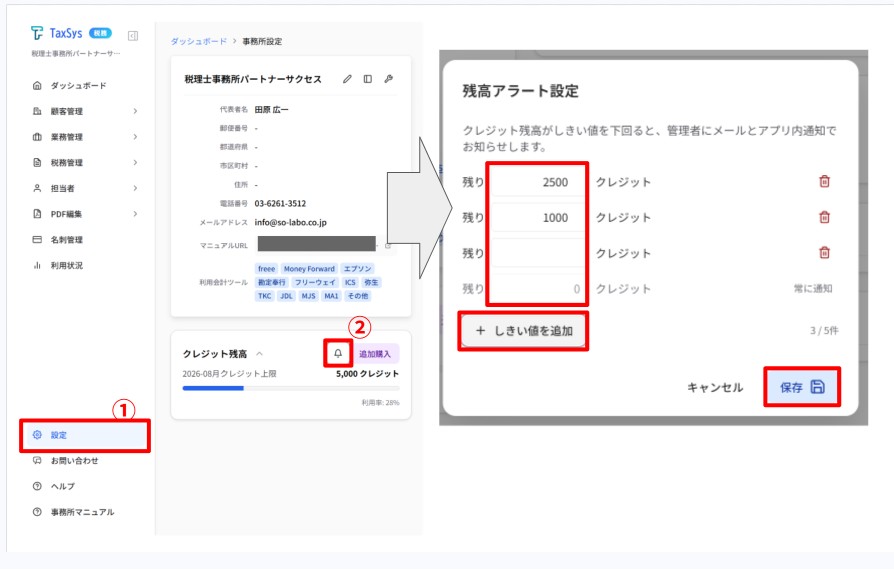Click the ICS tool tag
The height and width of the screenshot is (569, 894).
pos(350,282)
